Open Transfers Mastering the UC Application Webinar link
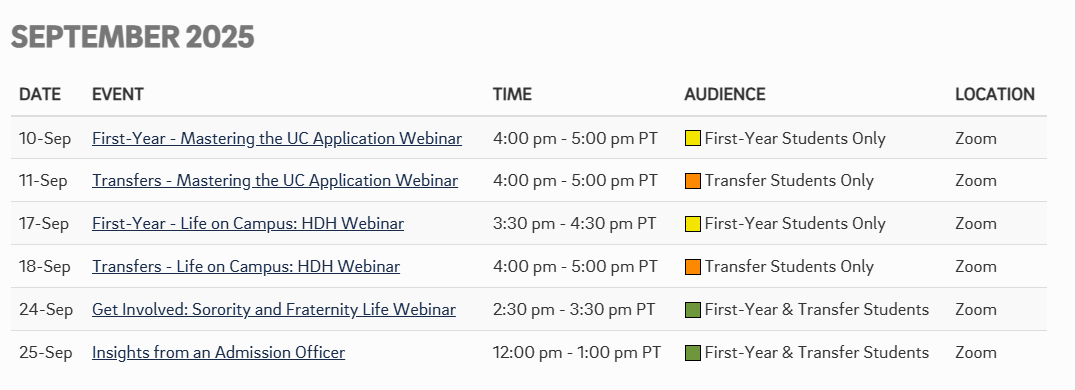Screen dimensions: 1075x390 275,181
